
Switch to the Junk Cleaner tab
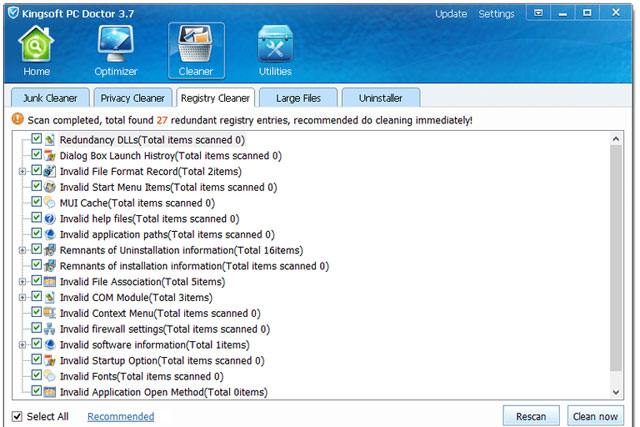point(50,98)
